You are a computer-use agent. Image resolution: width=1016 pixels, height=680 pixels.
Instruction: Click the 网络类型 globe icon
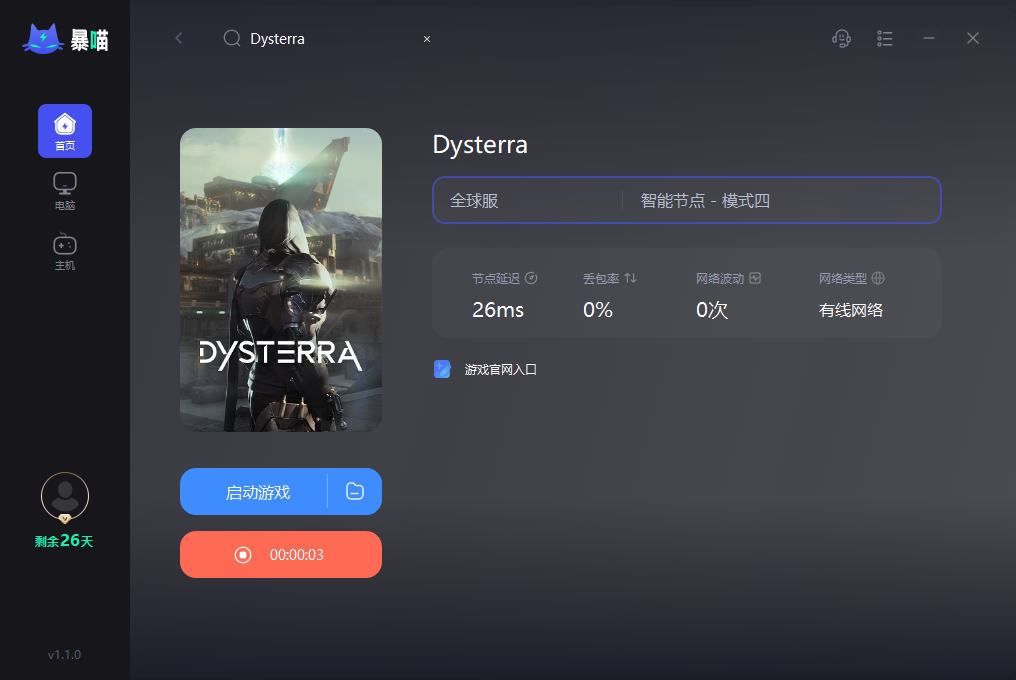coord(878,278)
